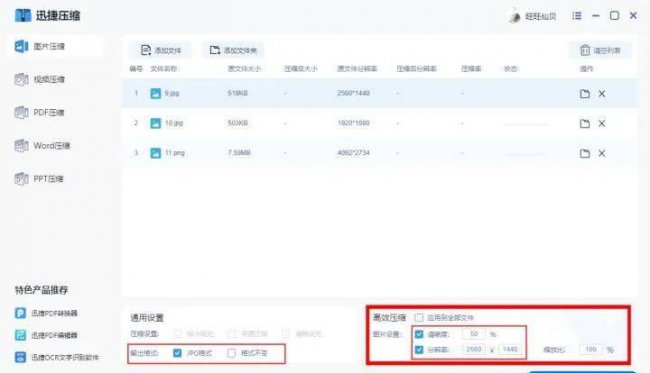Screen dimensions: 650x373
Task: Click the 清空列表 clear-list button
Action: [600, 50]
